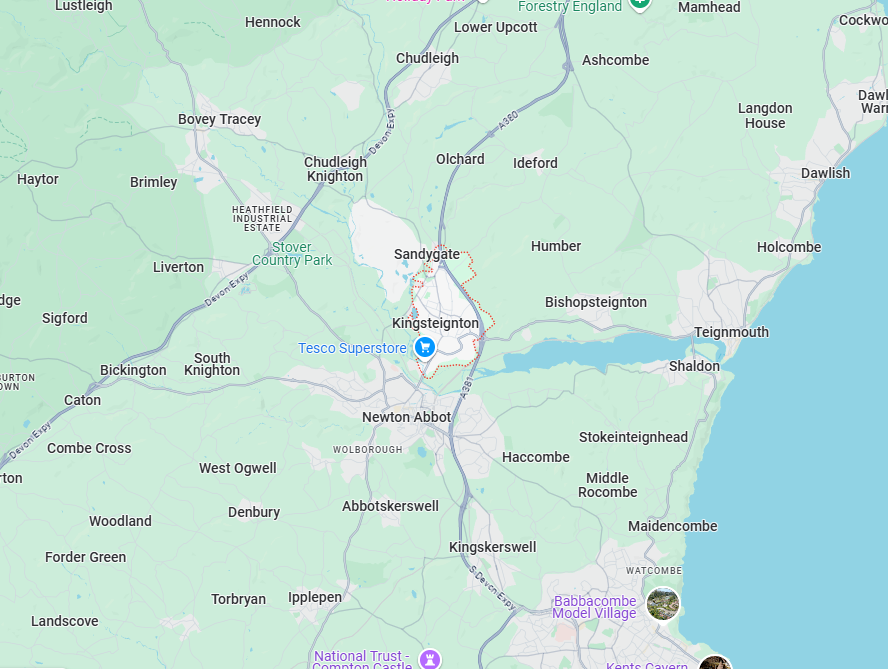Select the Kingsteignton place name

click(436, 323)
